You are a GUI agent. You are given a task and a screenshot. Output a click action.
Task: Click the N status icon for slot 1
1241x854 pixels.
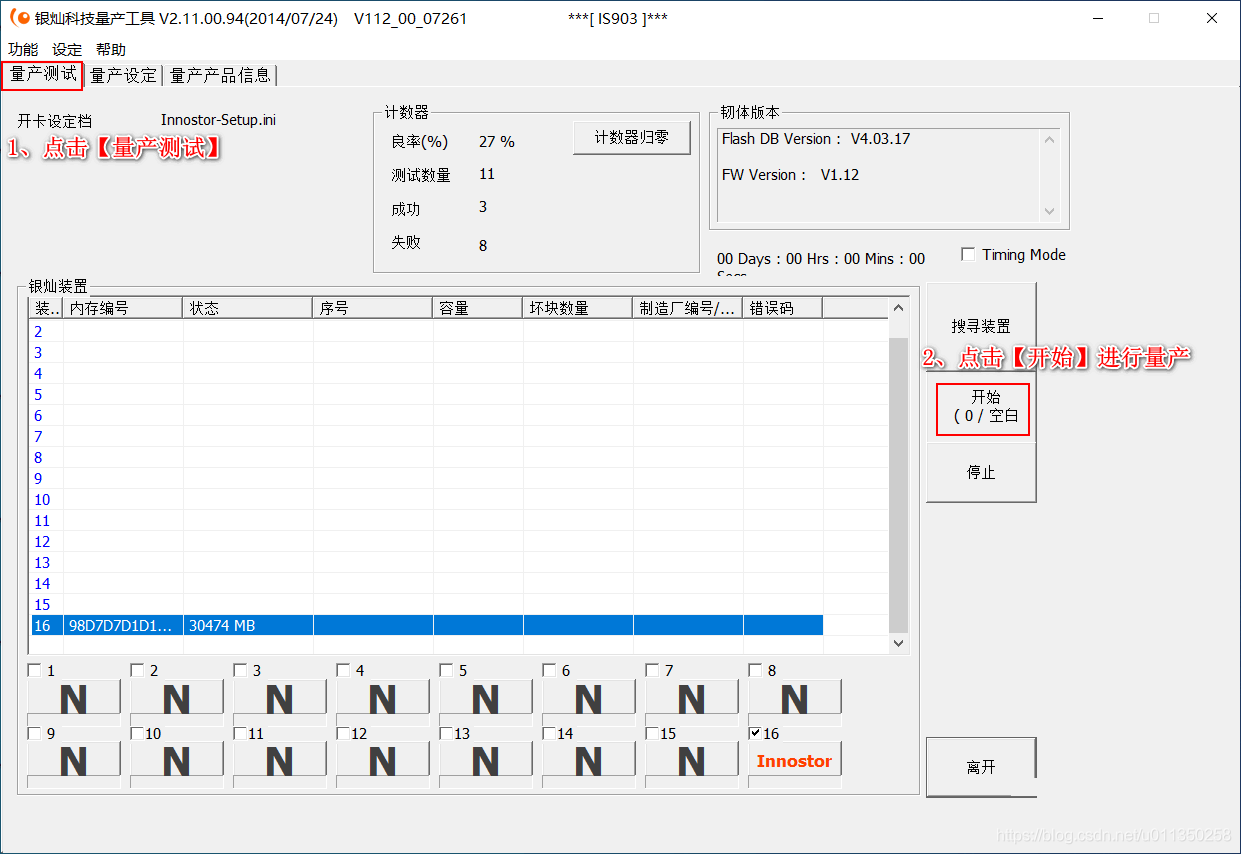click(x=73, y=698)
